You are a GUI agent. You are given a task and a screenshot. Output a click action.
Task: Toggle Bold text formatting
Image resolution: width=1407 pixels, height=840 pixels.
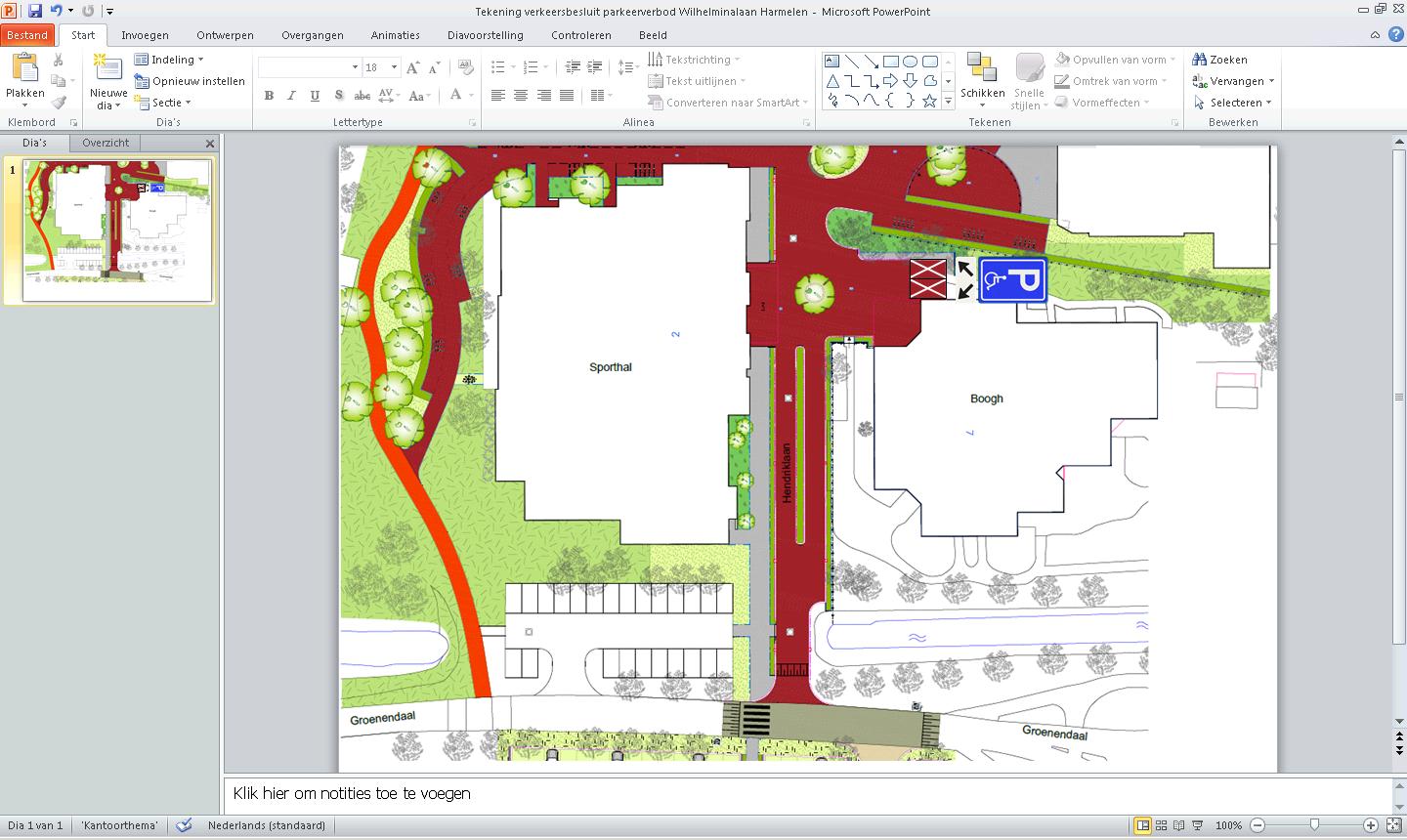tap(269, 96)
